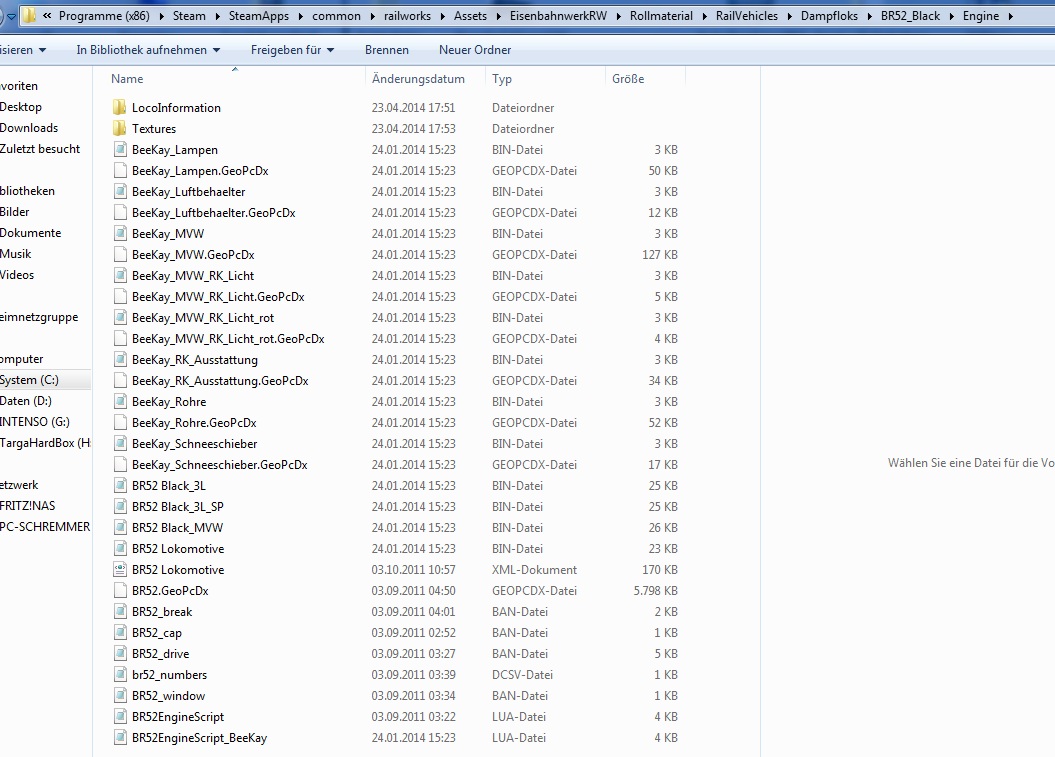Select the br52_numbers DCSV file icon
The image size is (1055, 757).
point(120,675)
